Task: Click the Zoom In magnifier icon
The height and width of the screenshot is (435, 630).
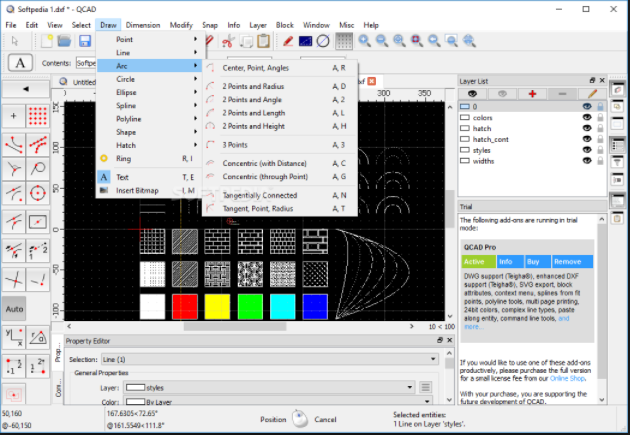Action: [x=364, y=41]
